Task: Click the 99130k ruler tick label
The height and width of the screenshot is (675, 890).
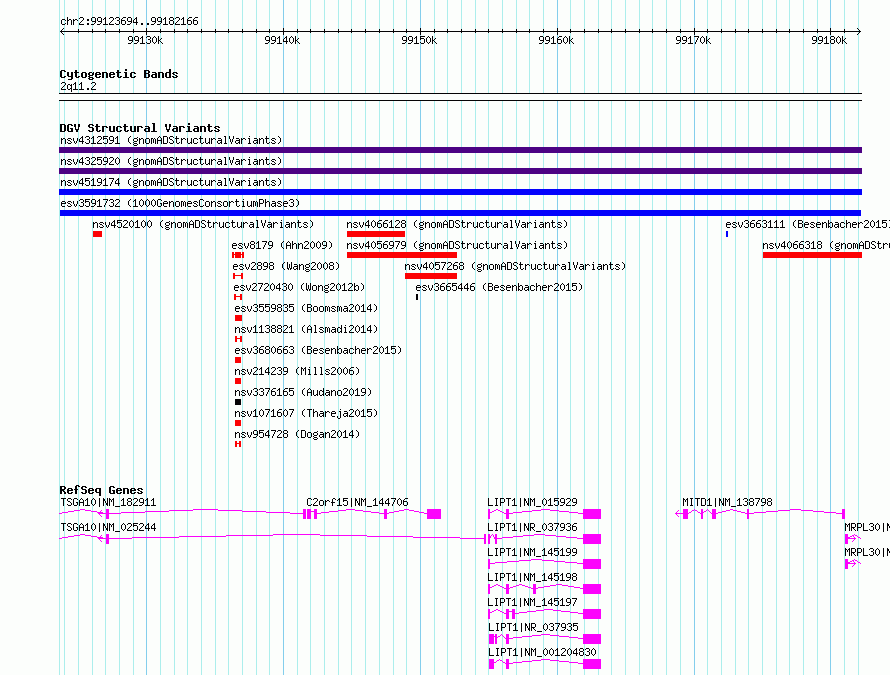Action: point(145,40)
